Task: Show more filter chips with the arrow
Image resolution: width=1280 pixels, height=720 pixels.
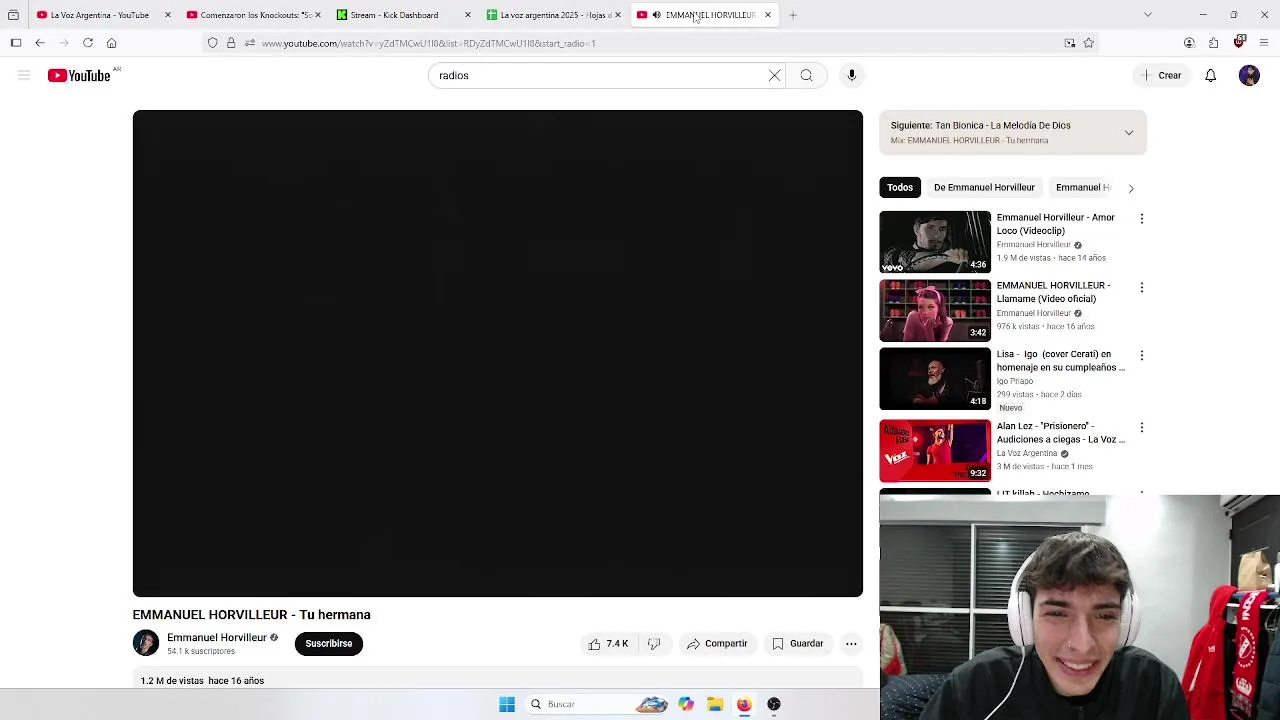Action: tap(1131, 188)
